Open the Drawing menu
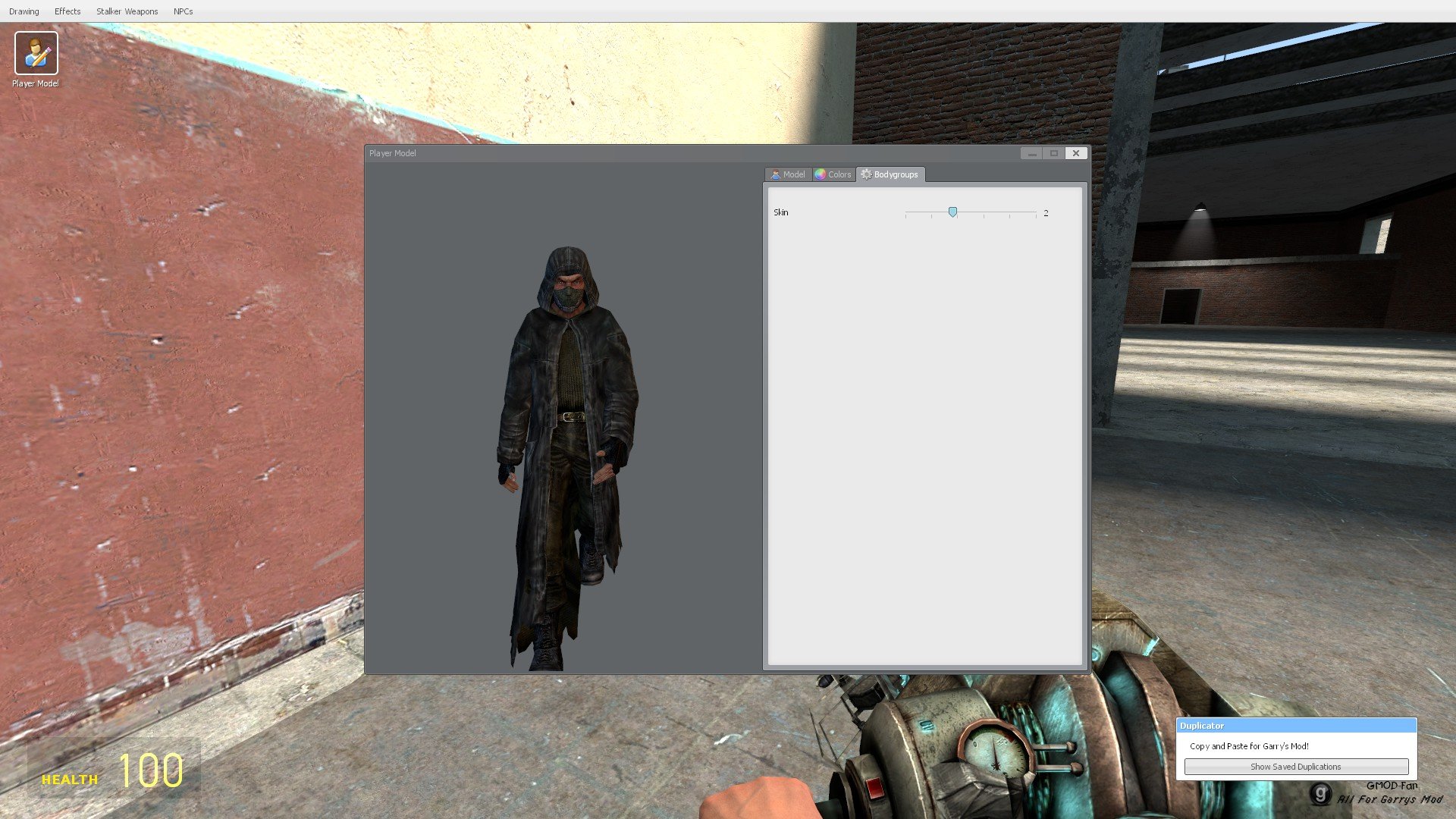1456x819 pixels. point(24,11)
